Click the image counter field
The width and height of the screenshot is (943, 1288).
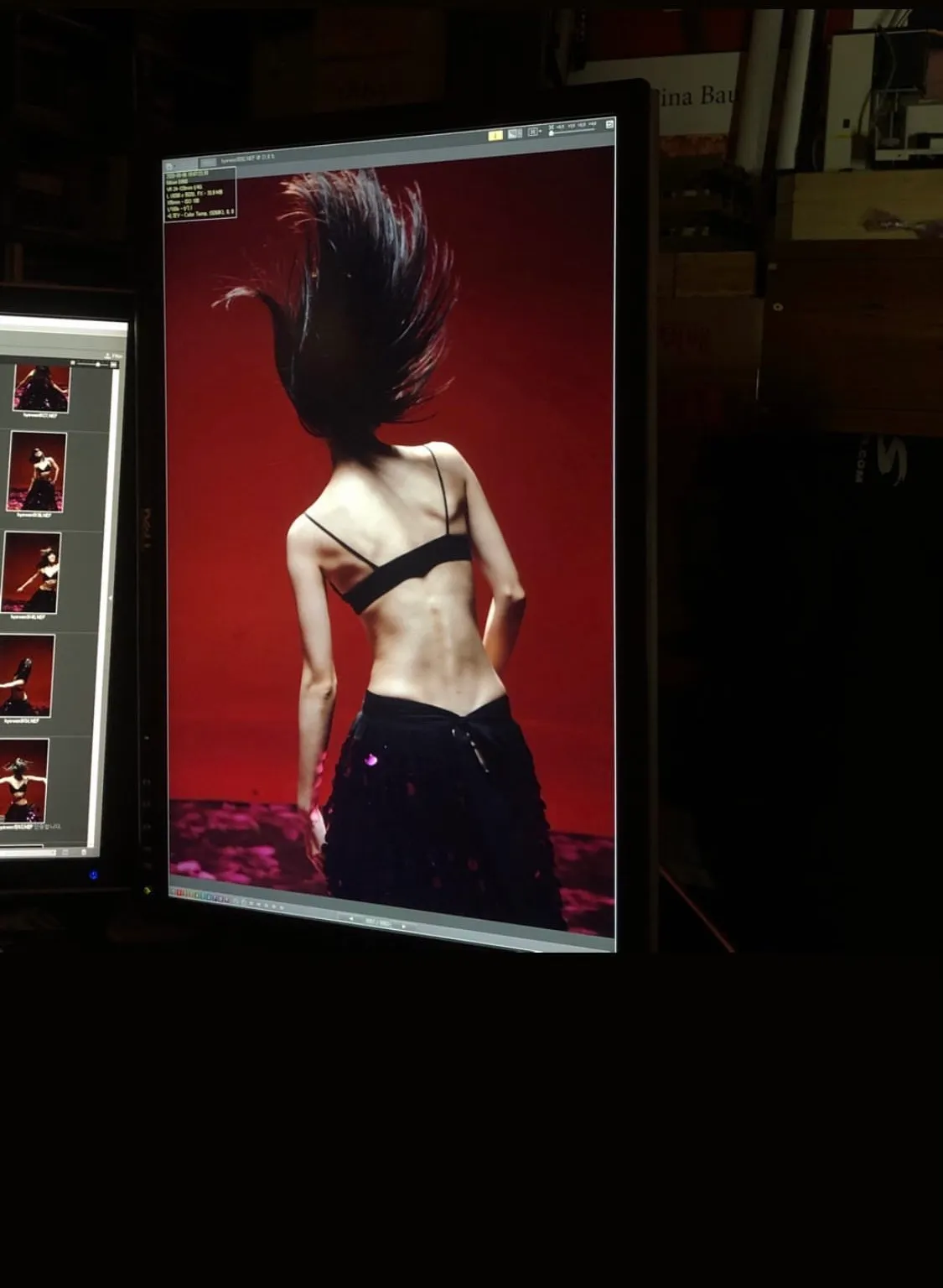(x=378, y=922)
